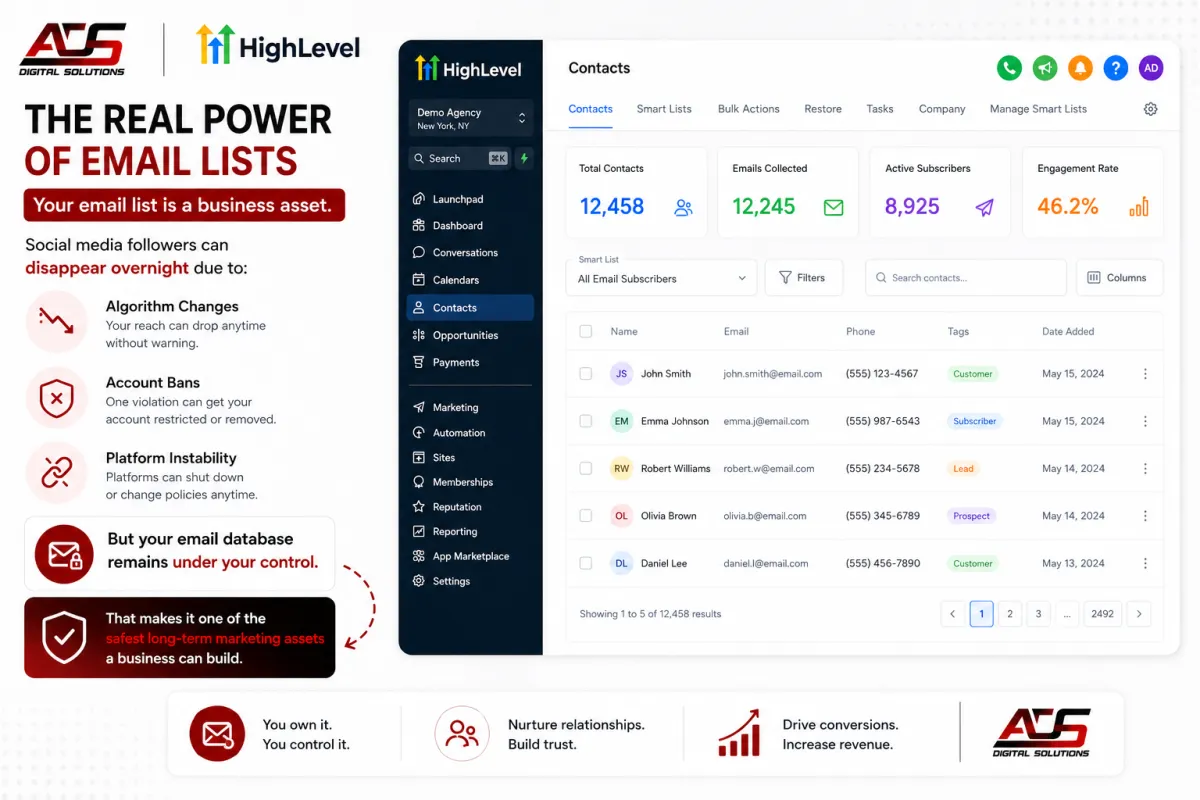Image resolution: width=1200 pixels, height=800 pixels.
Task: Click the Filters button
Action: click(804, 278)
